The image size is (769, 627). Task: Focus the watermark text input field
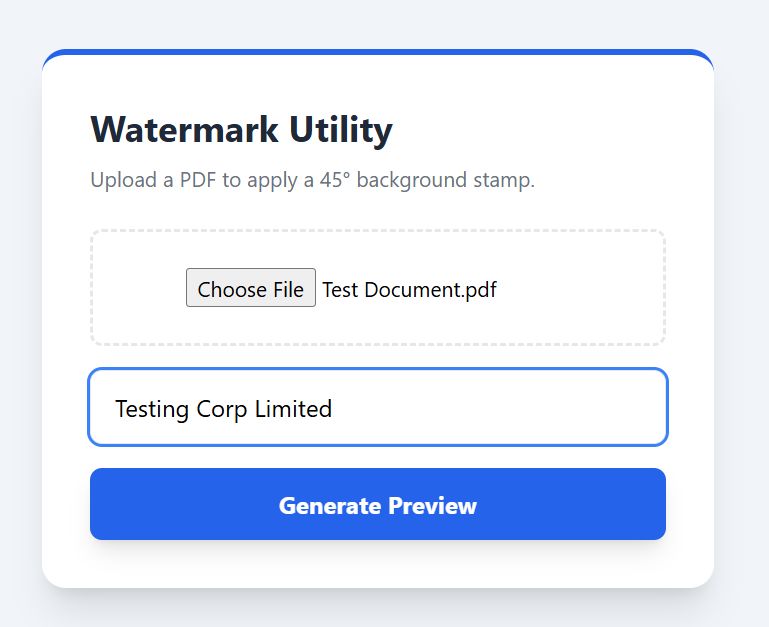(x=378, y=407)
